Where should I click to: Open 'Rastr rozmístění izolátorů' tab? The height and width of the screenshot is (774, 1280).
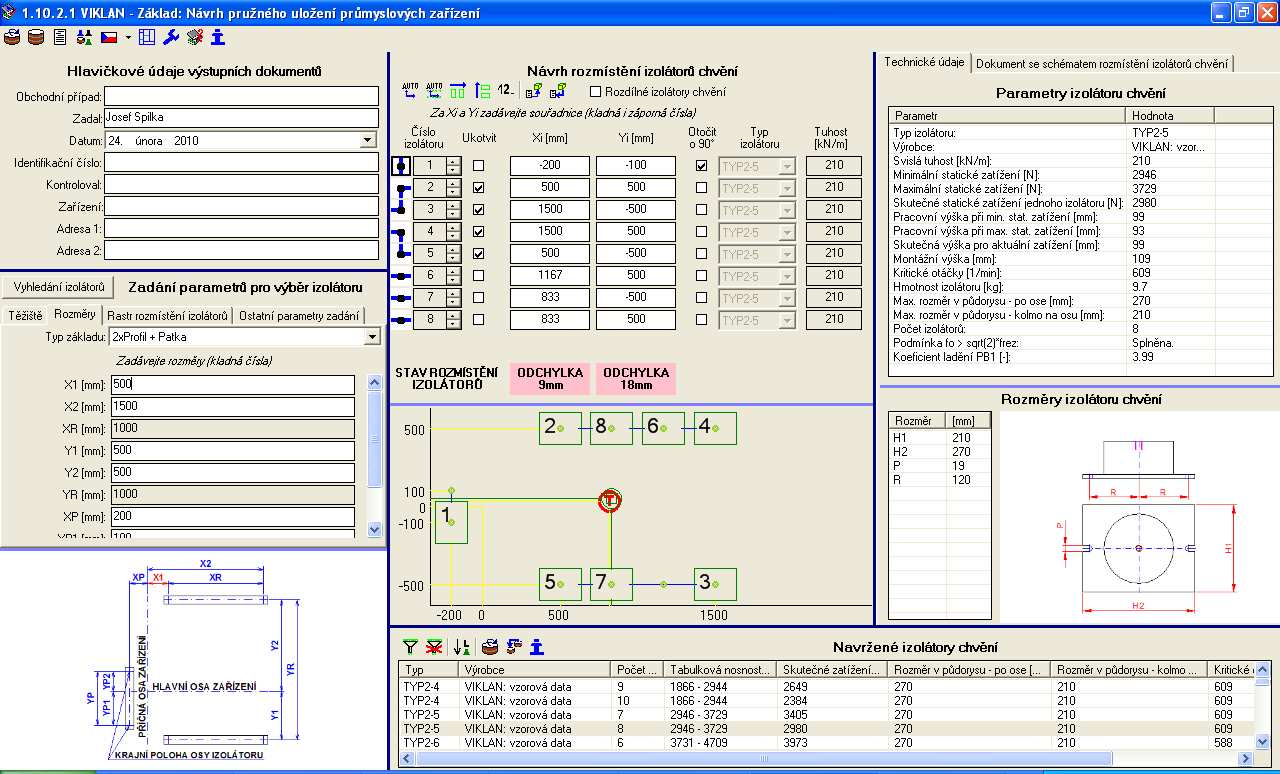[x=168, y=315]
